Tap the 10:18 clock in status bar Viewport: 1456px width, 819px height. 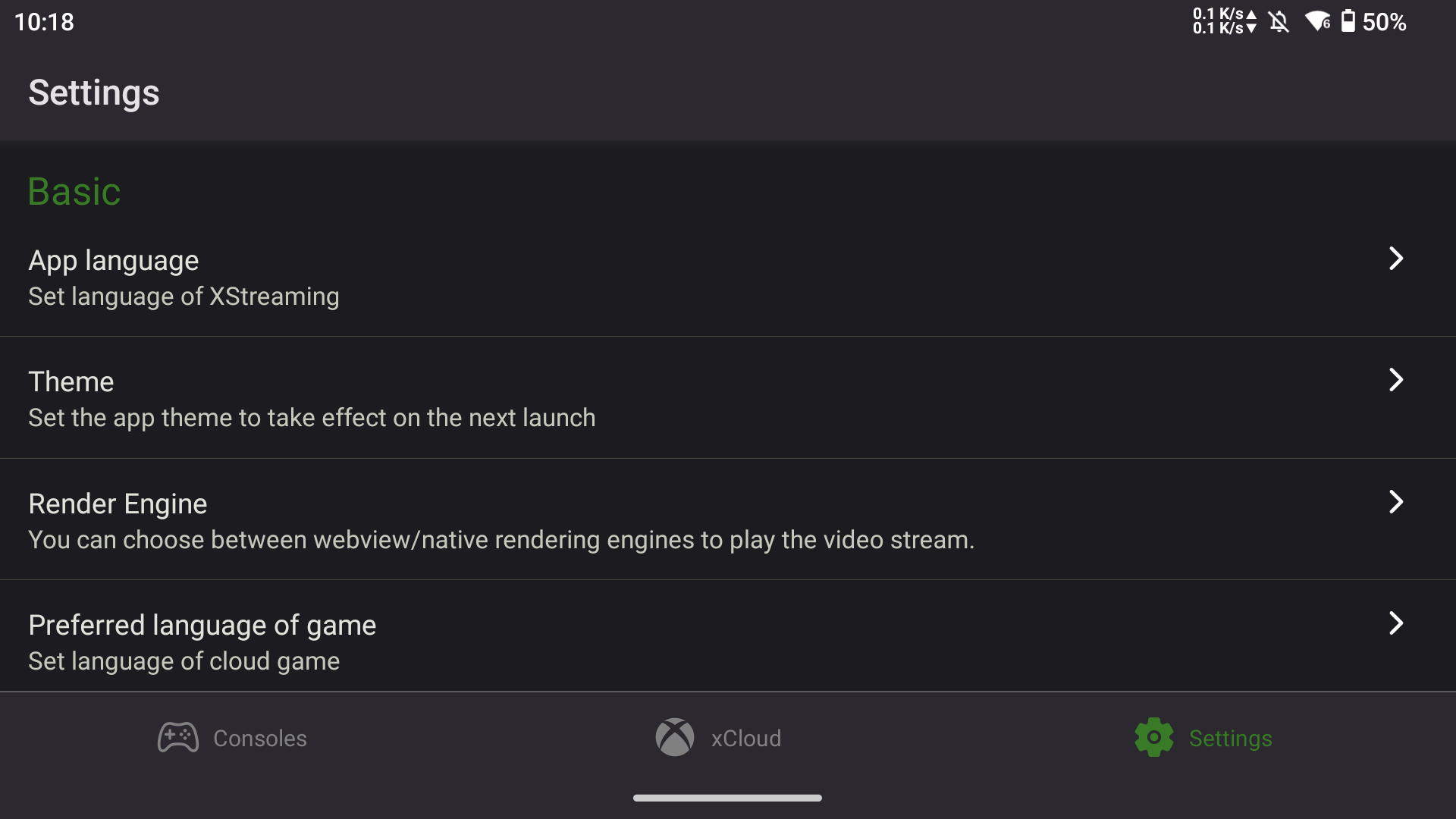tap(44, 22)
